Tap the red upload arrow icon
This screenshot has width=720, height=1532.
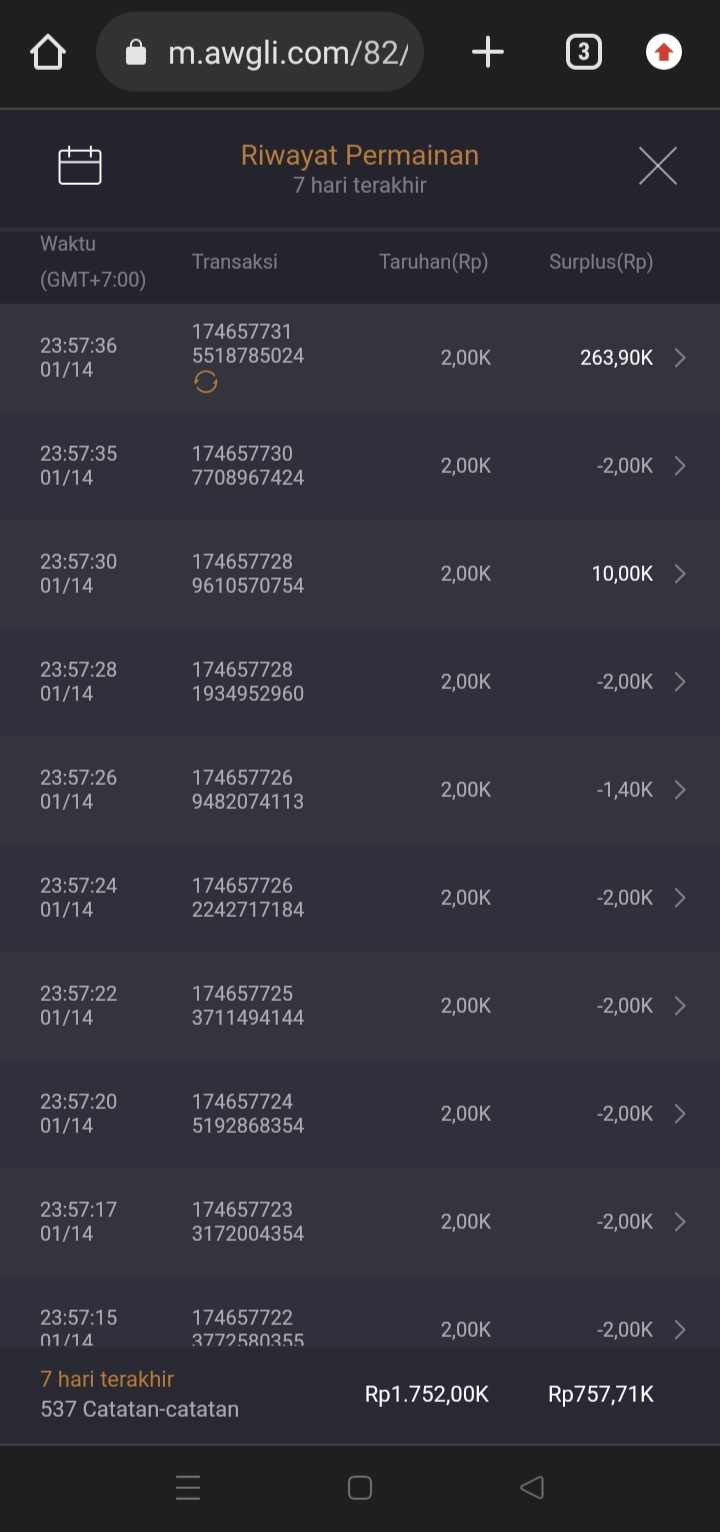[x=664, y=52]
